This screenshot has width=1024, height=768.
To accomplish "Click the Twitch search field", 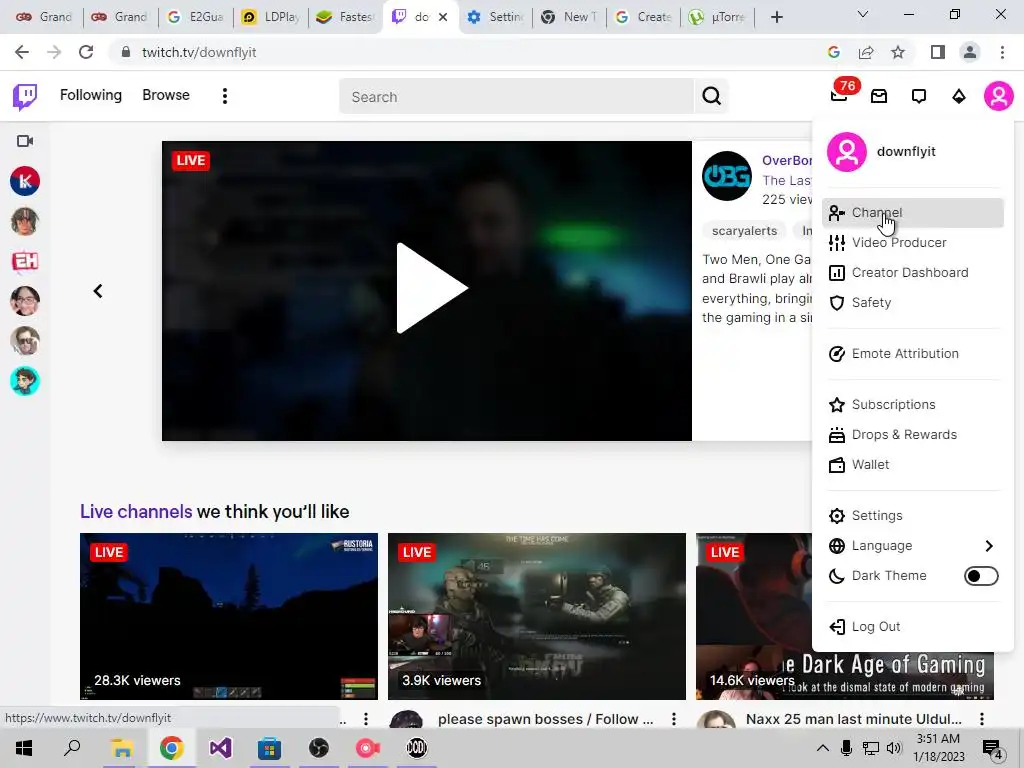I will pos(516,97).
